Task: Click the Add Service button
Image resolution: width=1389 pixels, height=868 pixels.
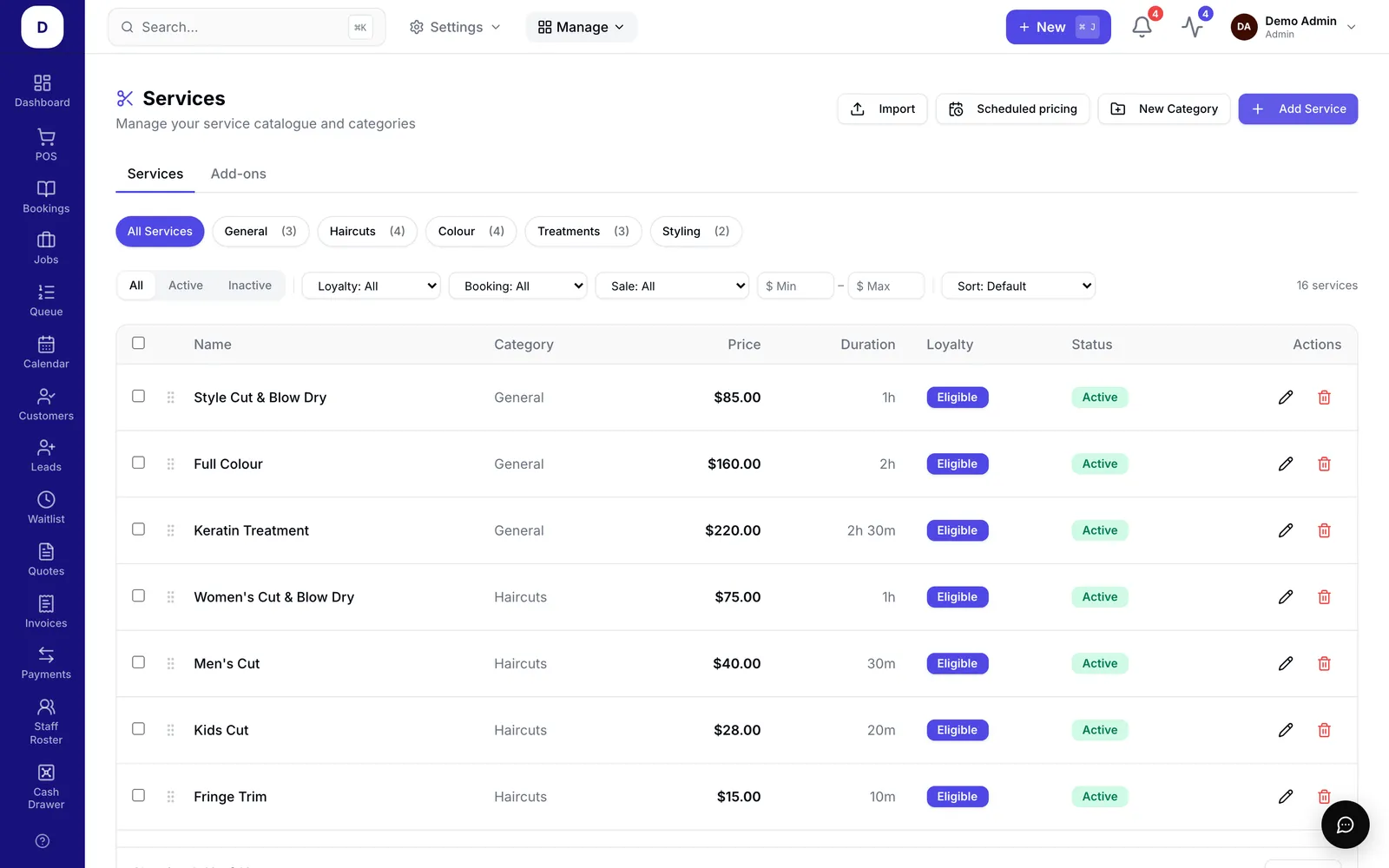Action: point(1298,108)
